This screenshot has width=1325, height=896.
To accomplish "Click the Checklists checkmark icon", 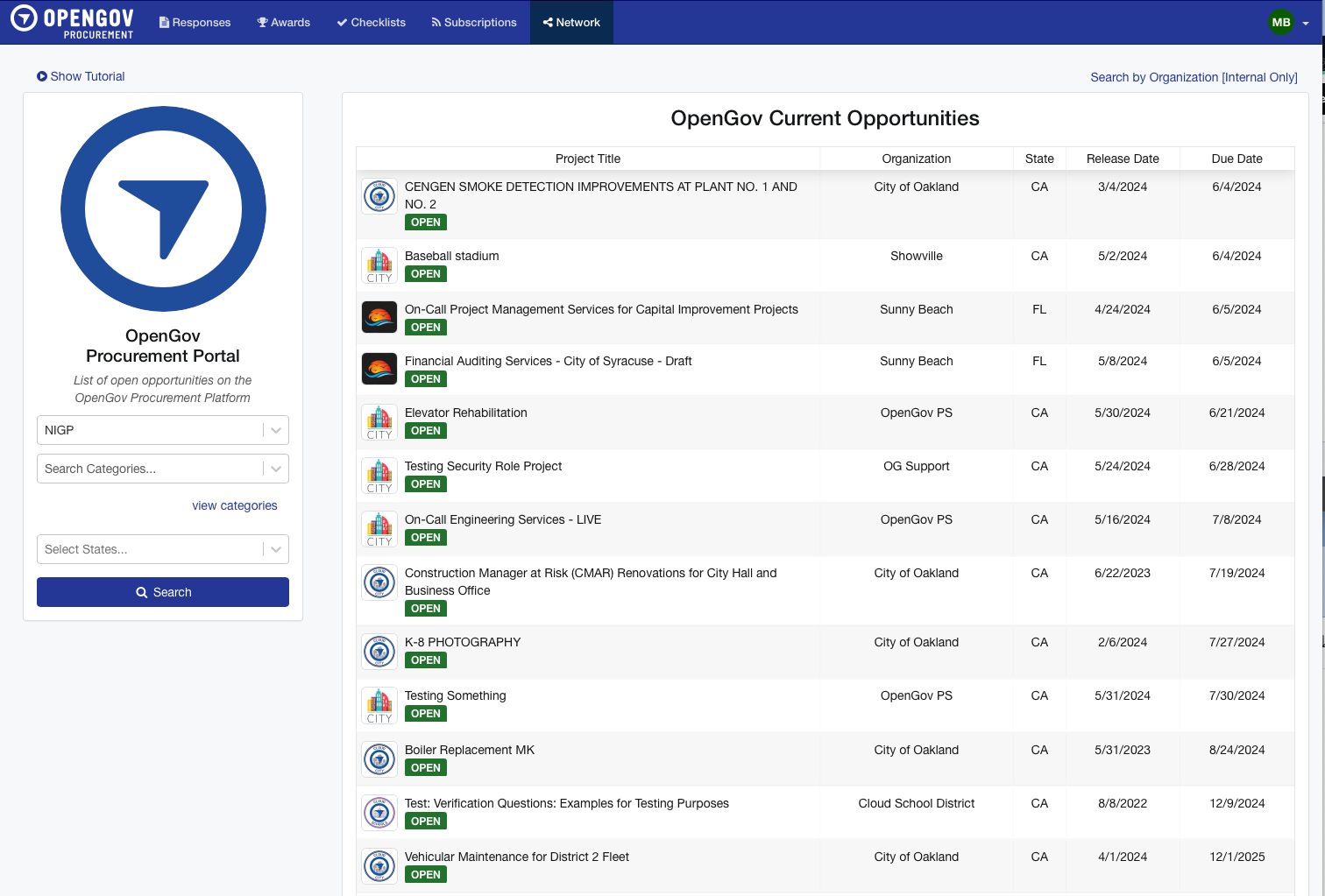I will [x=341, y=22].
